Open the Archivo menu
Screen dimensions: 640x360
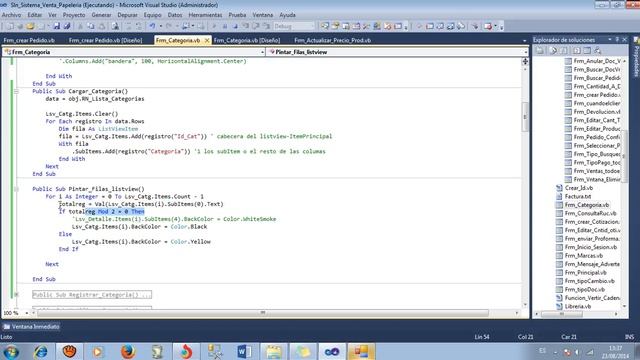pyautogui.click(x=11, y=15)
